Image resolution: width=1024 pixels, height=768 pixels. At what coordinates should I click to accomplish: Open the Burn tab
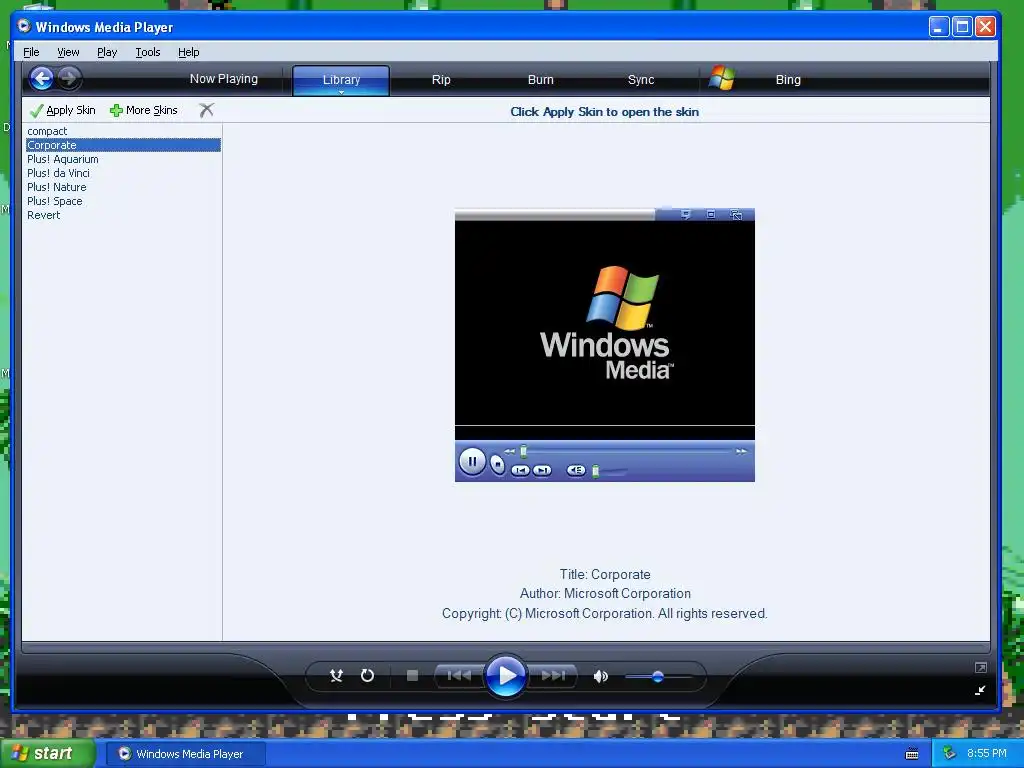pos(540,80)
